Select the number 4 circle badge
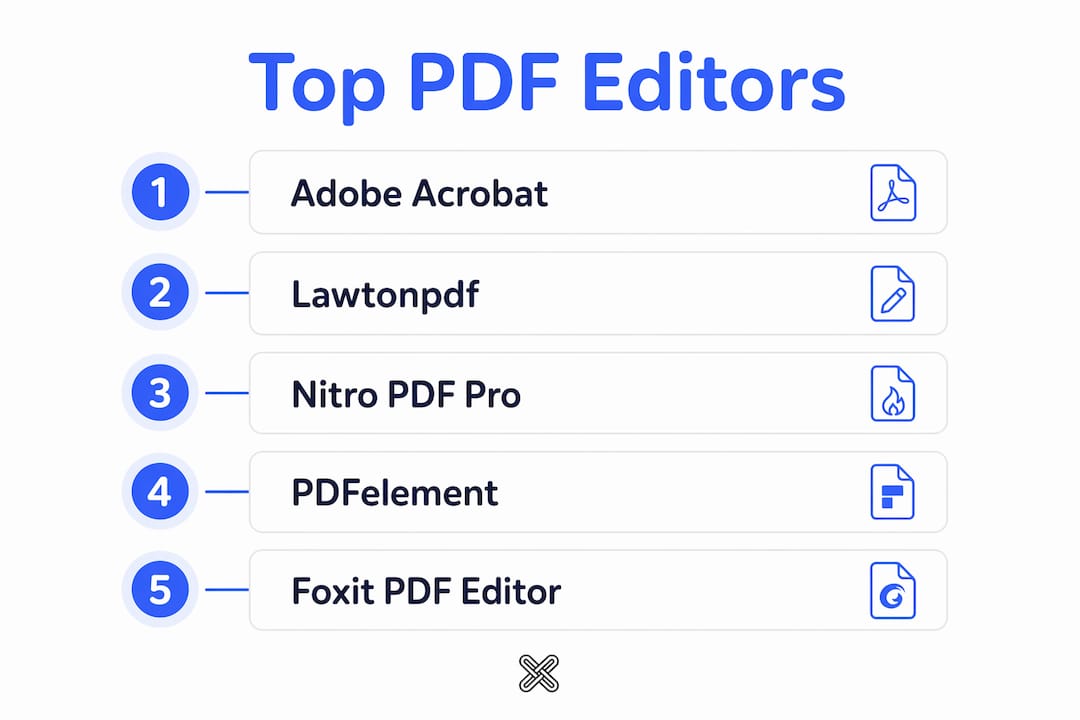This screenshot has width=1080, height=720. pos(160,491)
